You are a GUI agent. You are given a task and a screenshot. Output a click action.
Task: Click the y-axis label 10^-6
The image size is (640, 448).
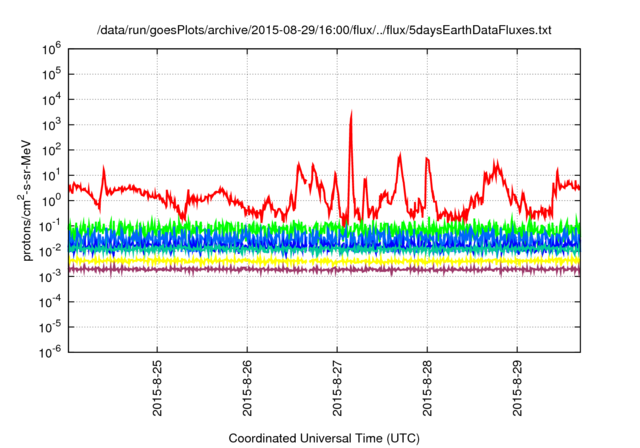[x=50, y=353]
